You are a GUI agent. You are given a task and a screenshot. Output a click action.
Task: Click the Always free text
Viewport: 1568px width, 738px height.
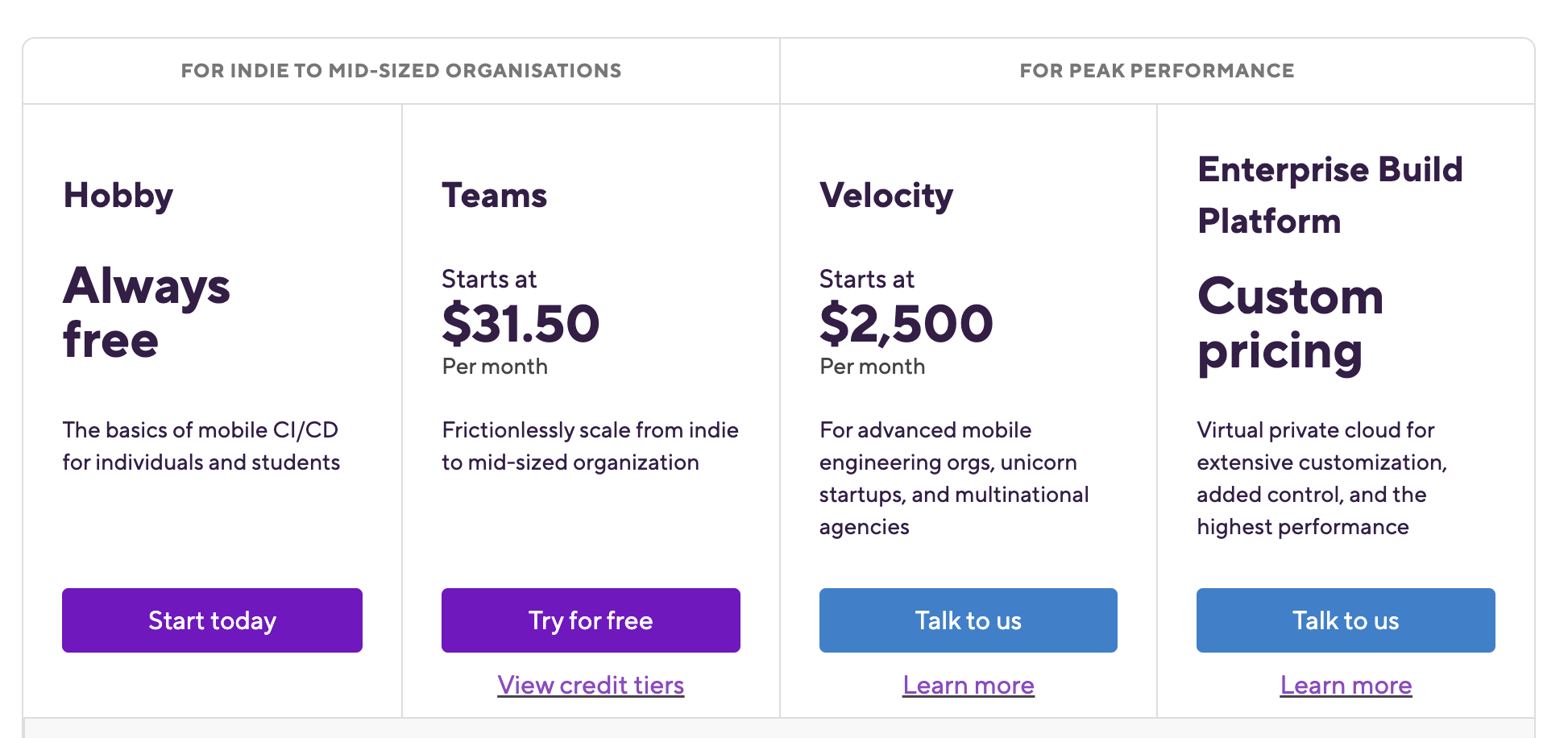(x=147, y=313)
